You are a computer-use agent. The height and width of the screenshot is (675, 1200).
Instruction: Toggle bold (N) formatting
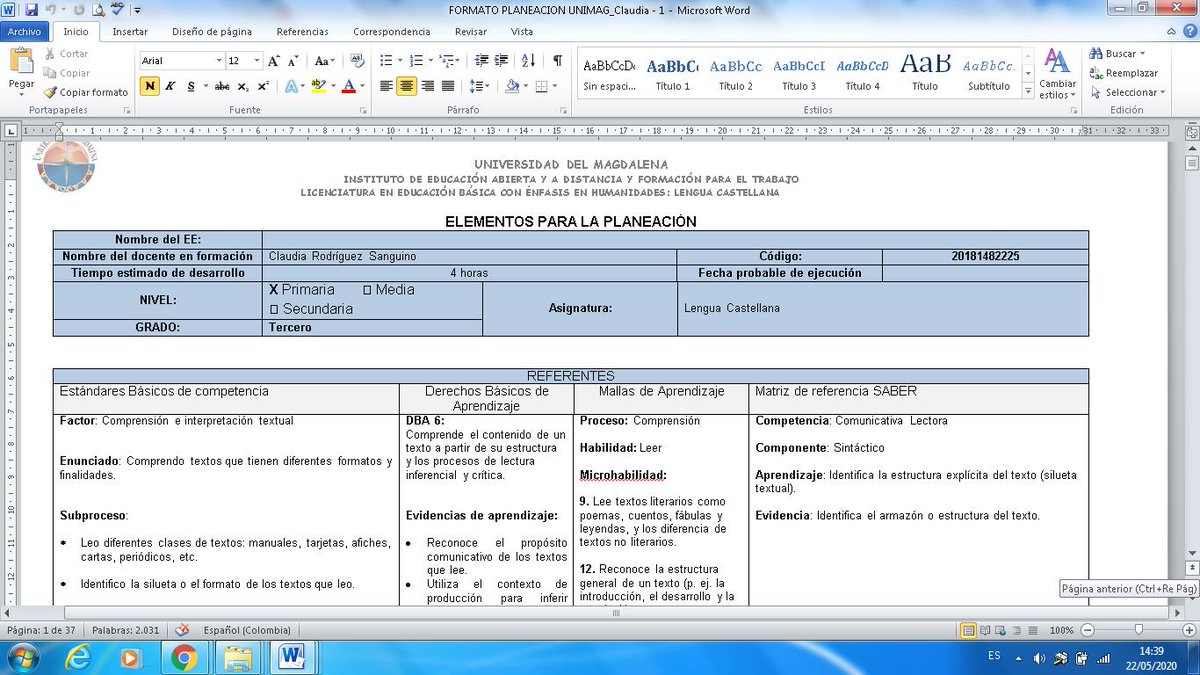click(149, 86)
